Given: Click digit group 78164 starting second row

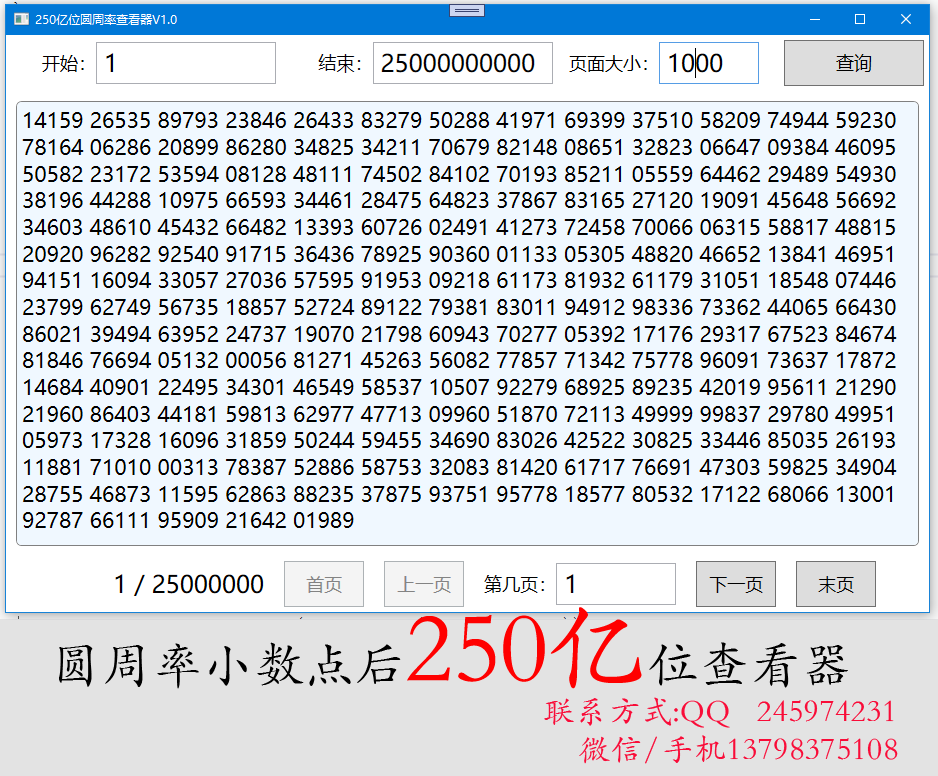Looking at the screenshot, I should coord(53,147).
